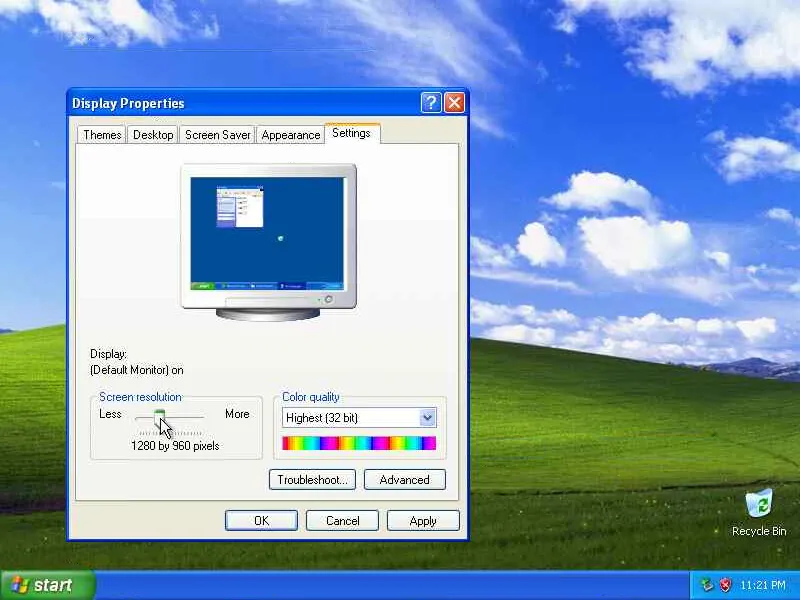The width and height of the screenshot is (800, 600).
Task: Click the Screen resolution slider handle
Action: (160, 418)
